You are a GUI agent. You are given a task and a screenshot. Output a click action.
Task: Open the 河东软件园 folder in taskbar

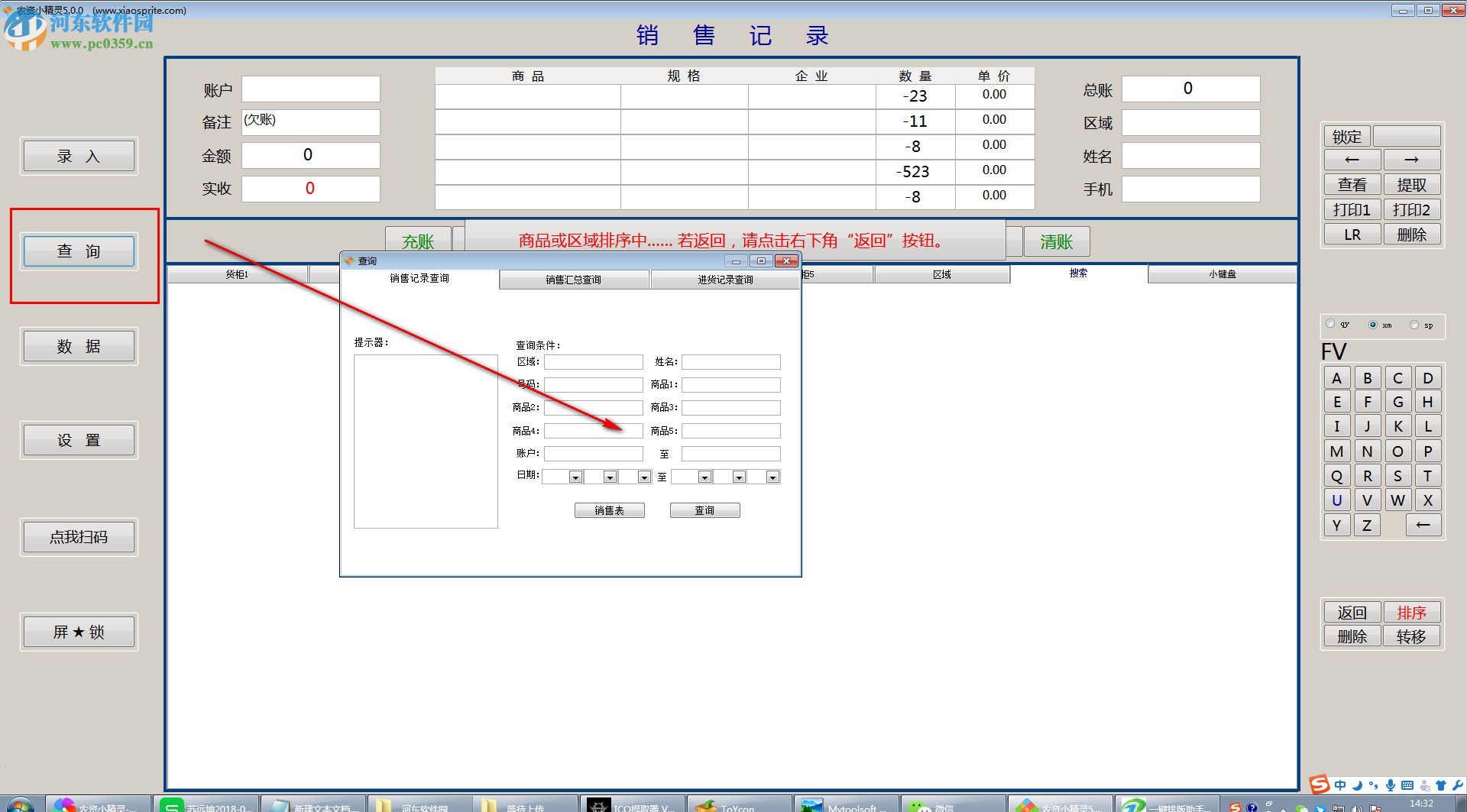tap(420, 805)
